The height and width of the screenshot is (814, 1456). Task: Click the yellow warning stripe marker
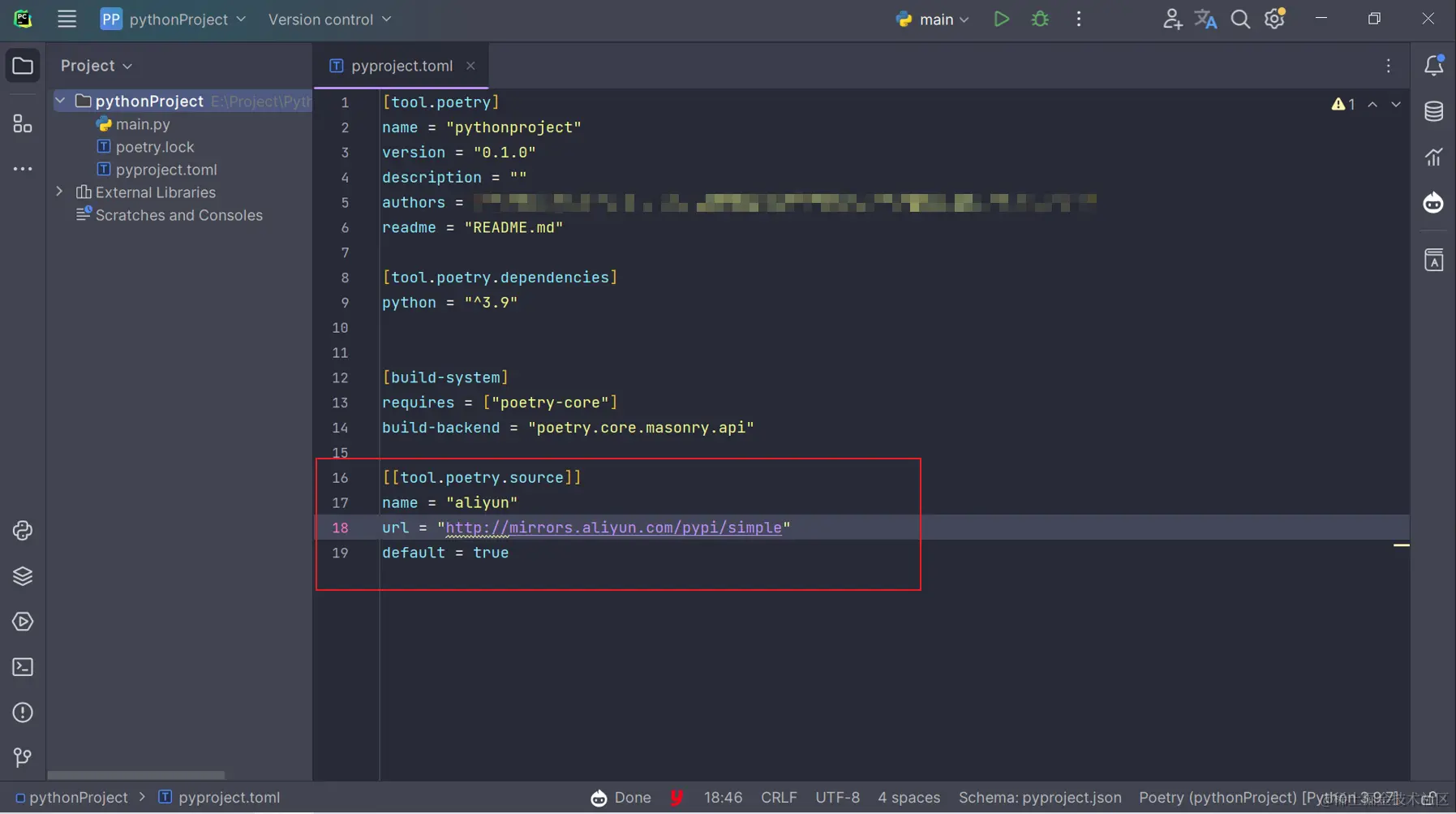pos(1401,545)
